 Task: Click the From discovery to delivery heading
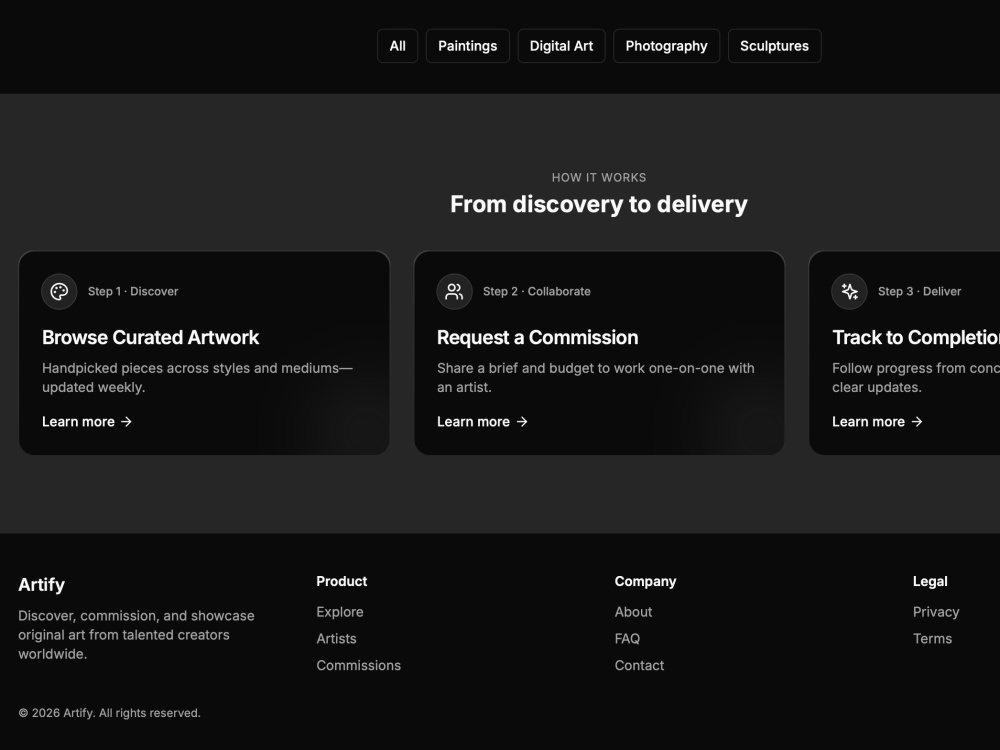[x=599, y=204]
